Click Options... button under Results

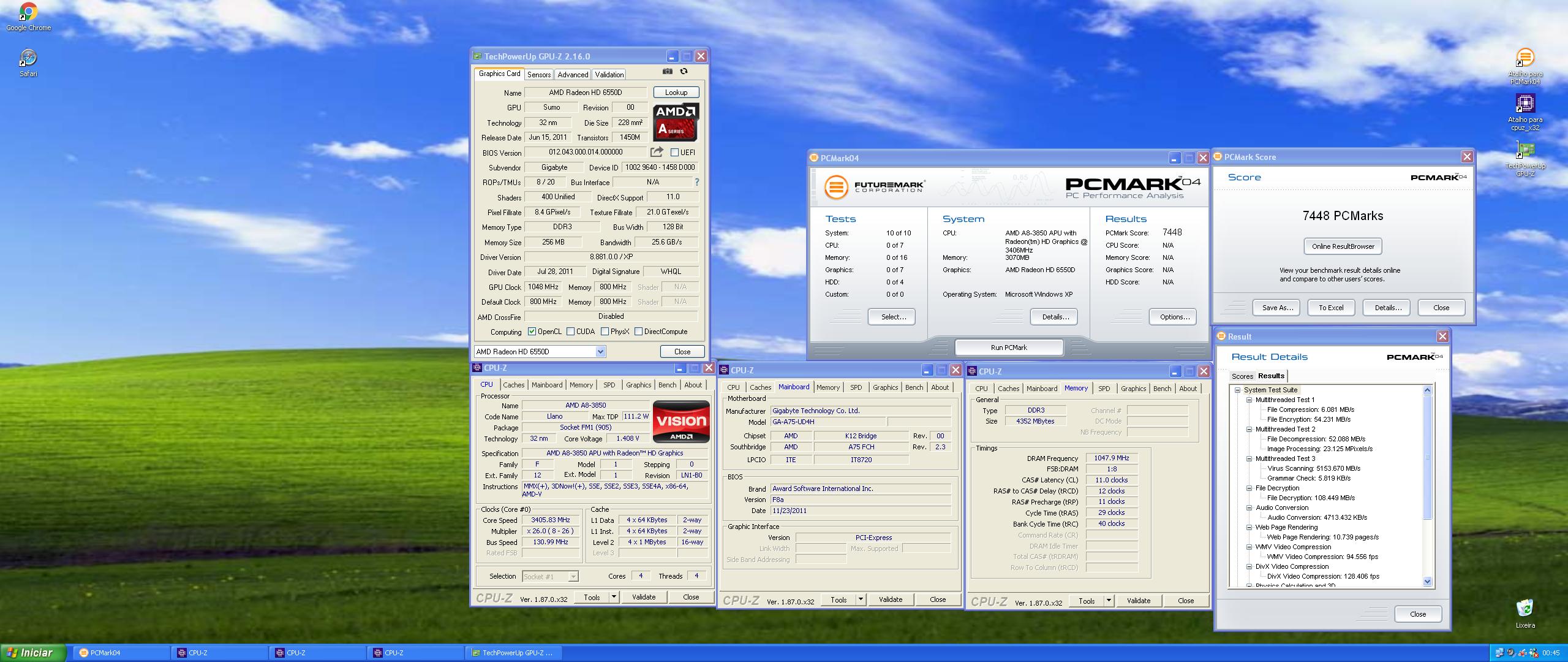[1174, 317]
